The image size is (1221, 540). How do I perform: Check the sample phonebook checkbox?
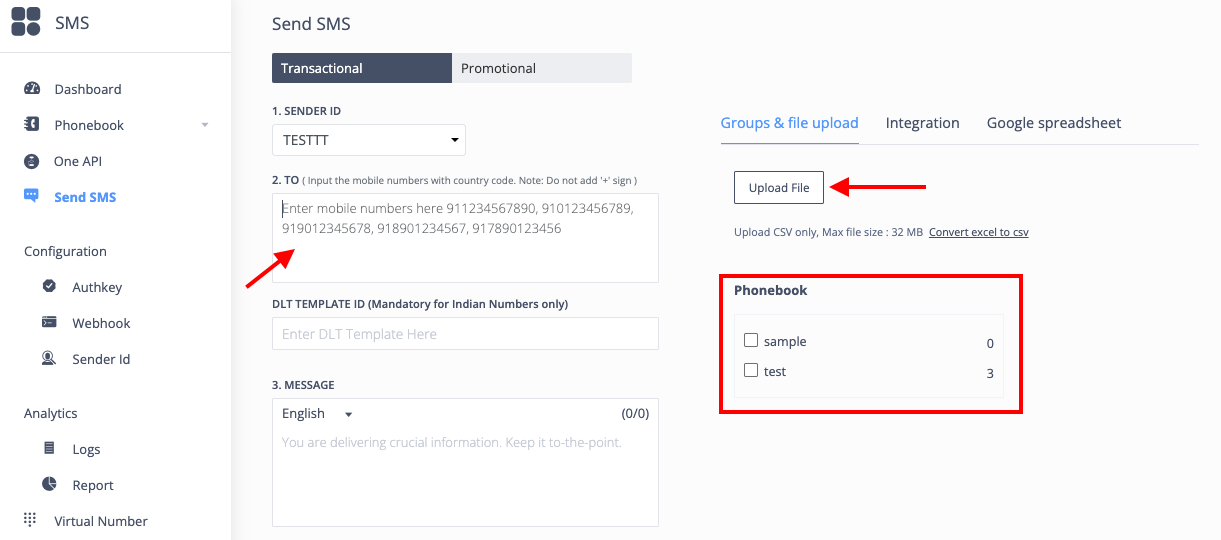[751, 340]
